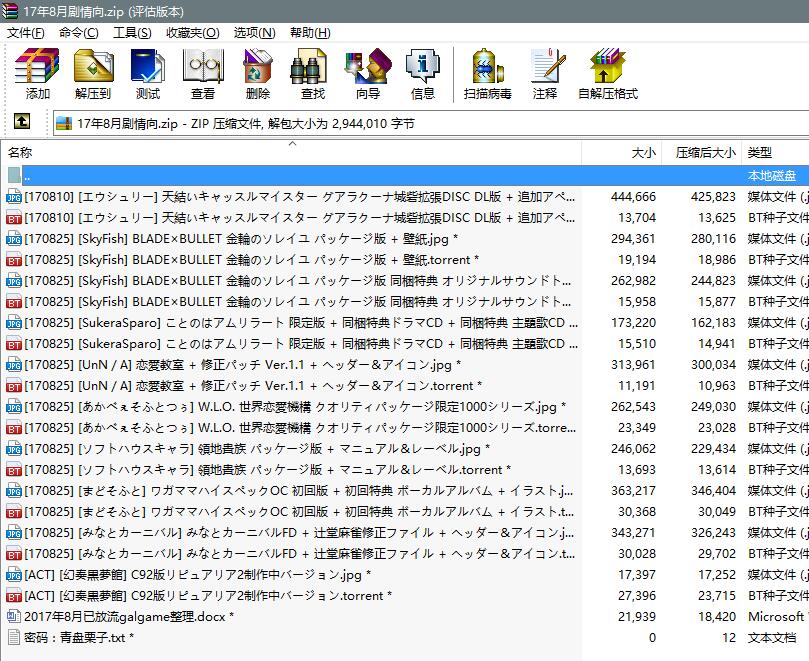
Task: Sort by the 大小 column header
Action: tap(622, 152)
